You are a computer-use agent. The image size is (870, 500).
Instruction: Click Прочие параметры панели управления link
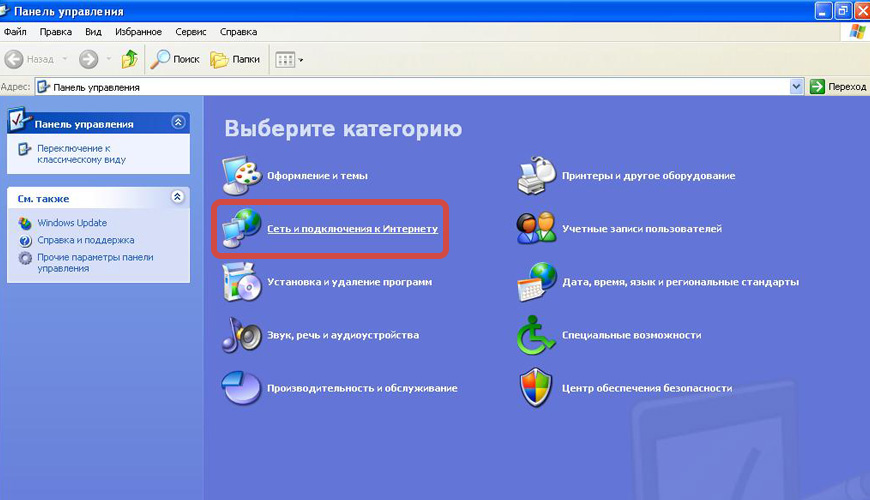click(95, 263)
